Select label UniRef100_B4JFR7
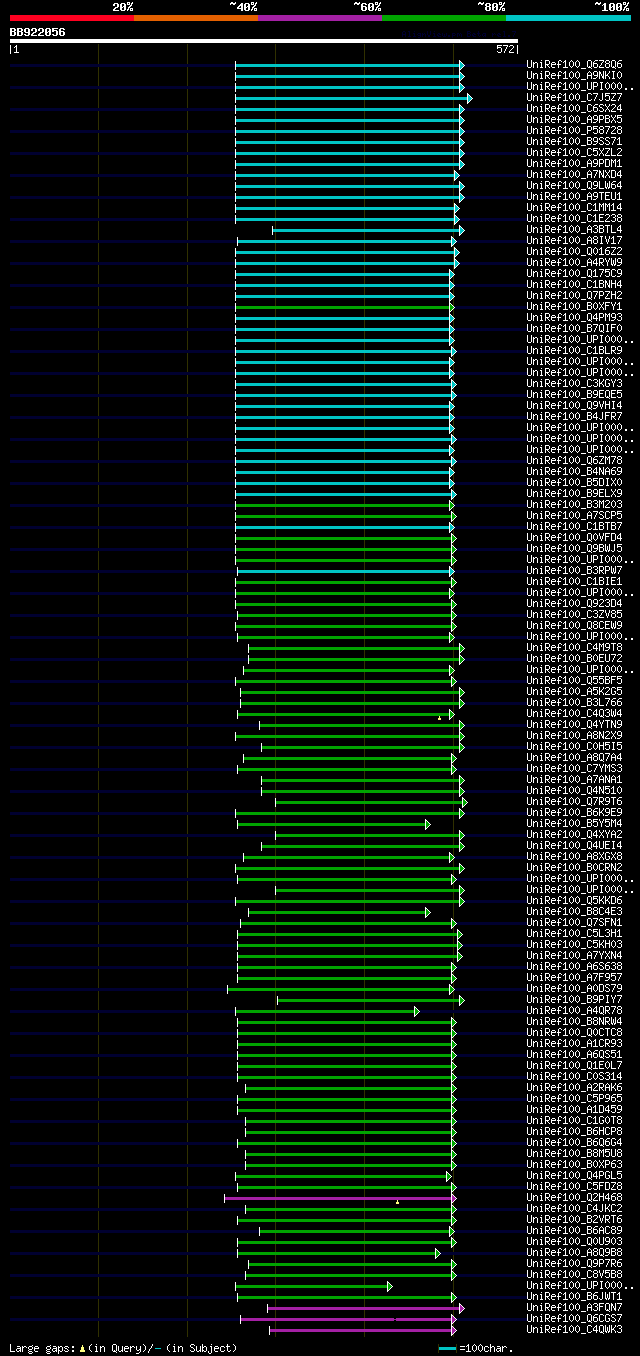The height and width of the screenshot is (1356, 640). (574, 417)
